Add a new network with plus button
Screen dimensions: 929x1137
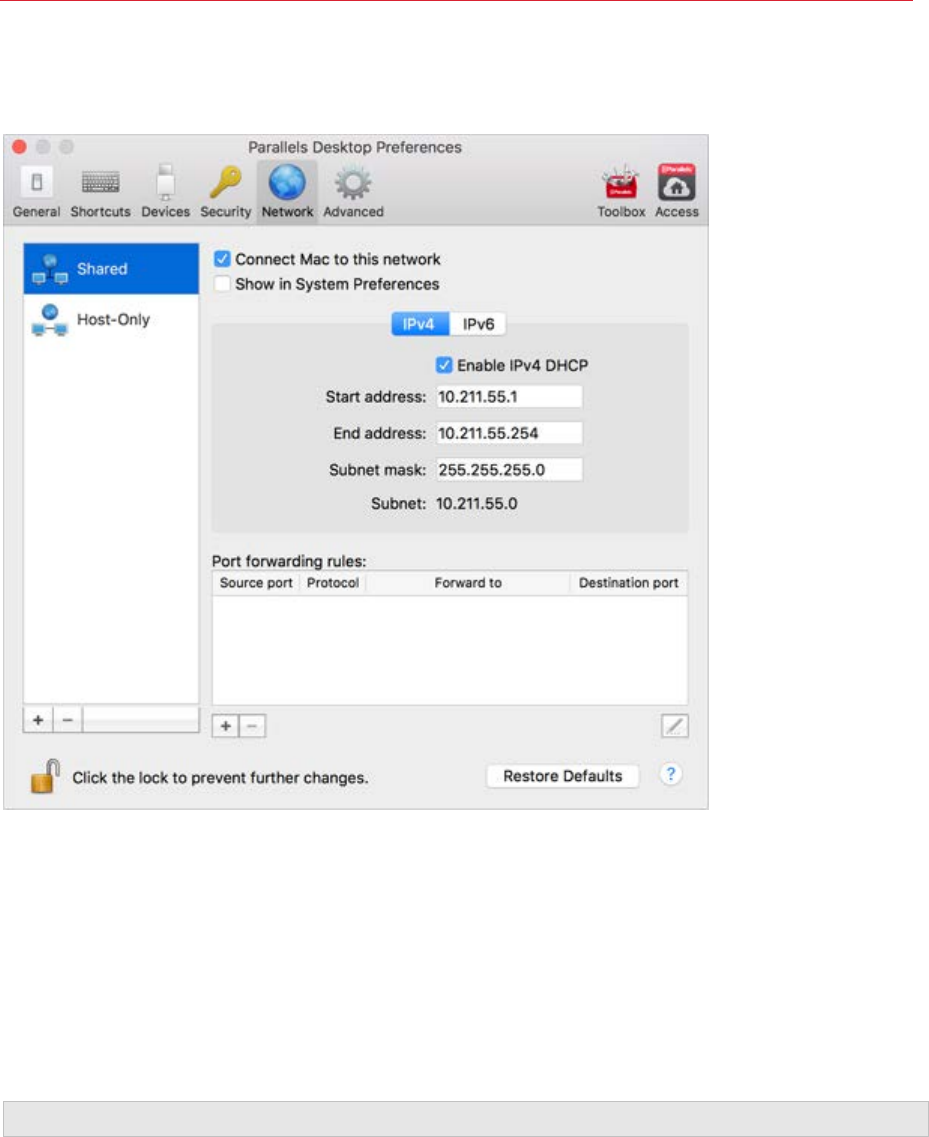(x=38, y=720)
